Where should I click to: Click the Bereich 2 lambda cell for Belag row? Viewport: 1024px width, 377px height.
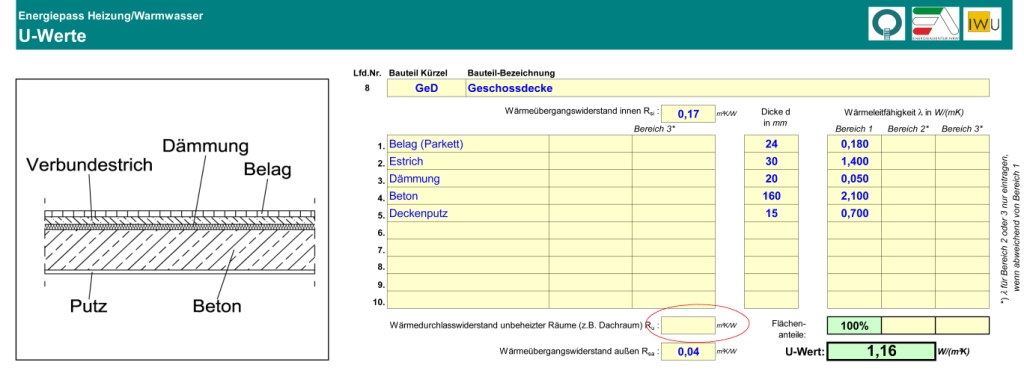click(908, 144)
